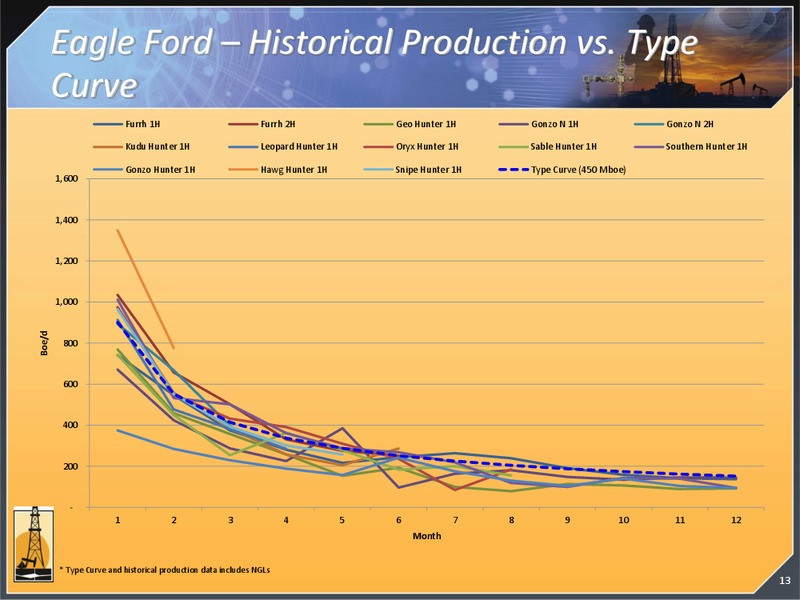Select the Kudu Hunter 1H legend label
The image size is (800, 600).
(x=158, y=146)
